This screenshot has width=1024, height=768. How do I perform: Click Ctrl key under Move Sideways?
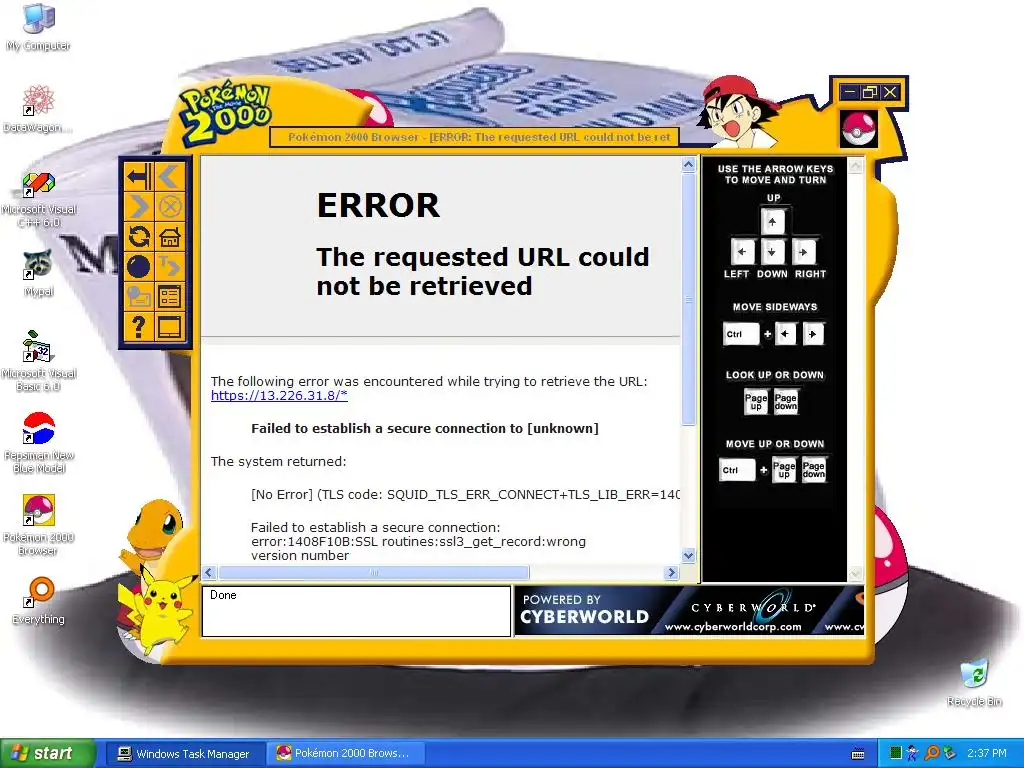741,334
